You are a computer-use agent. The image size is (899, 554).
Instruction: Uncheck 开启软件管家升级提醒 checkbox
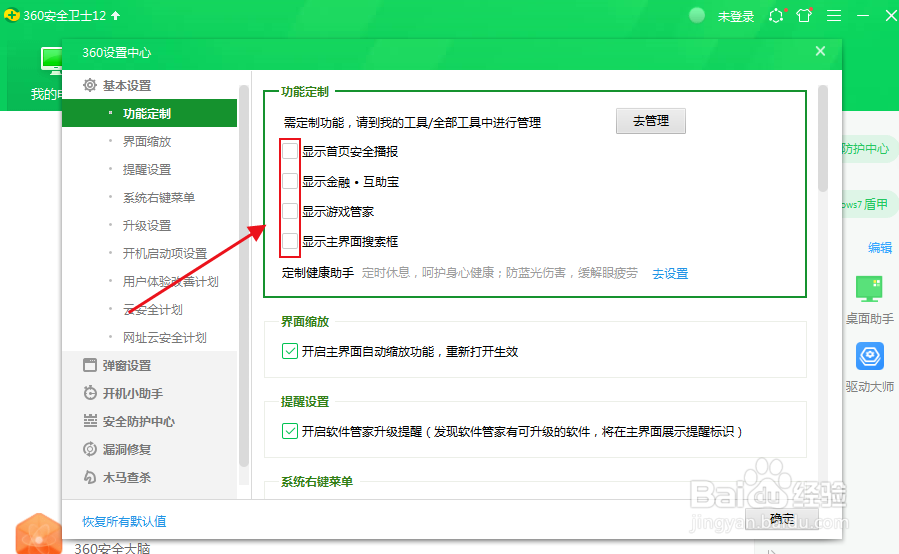[290, 431]
